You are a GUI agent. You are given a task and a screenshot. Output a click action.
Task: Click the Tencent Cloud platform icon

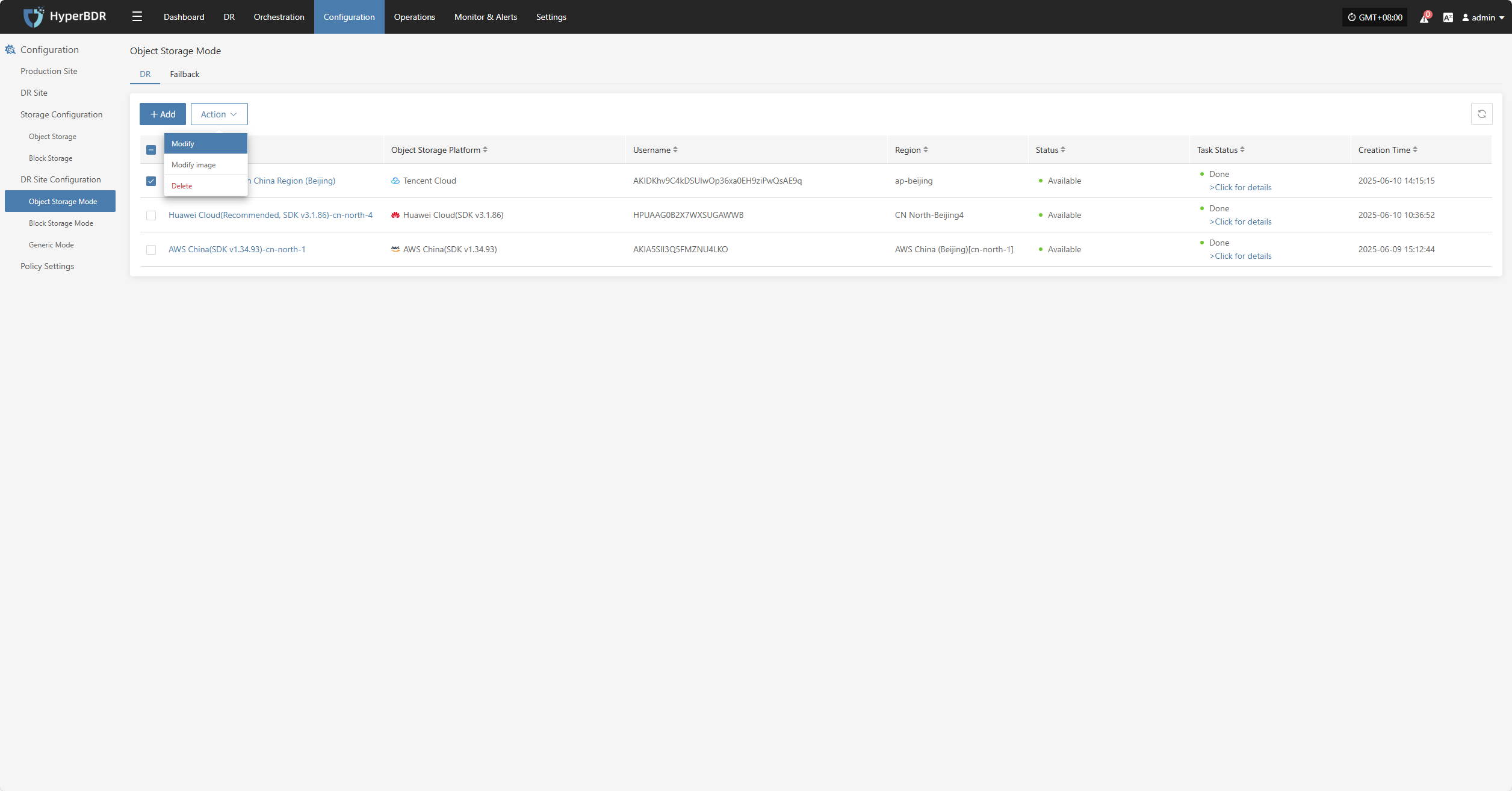(x=395, y=181)
